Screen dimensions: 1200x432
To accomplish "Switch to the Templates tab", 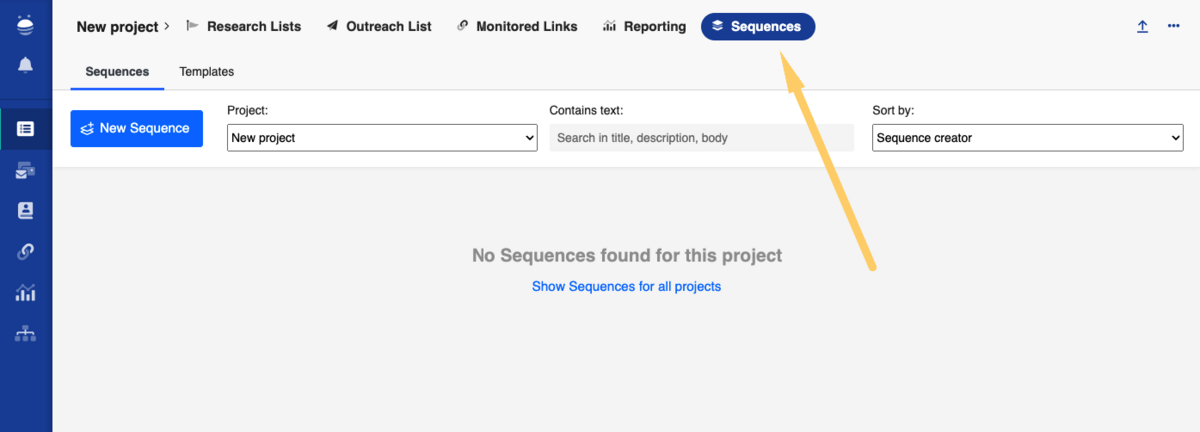I will point(206,72).
